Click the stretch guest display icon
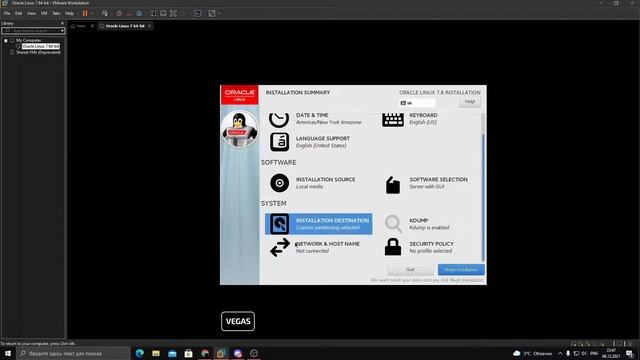Viewport: 640px width, 360px height. 212,13
